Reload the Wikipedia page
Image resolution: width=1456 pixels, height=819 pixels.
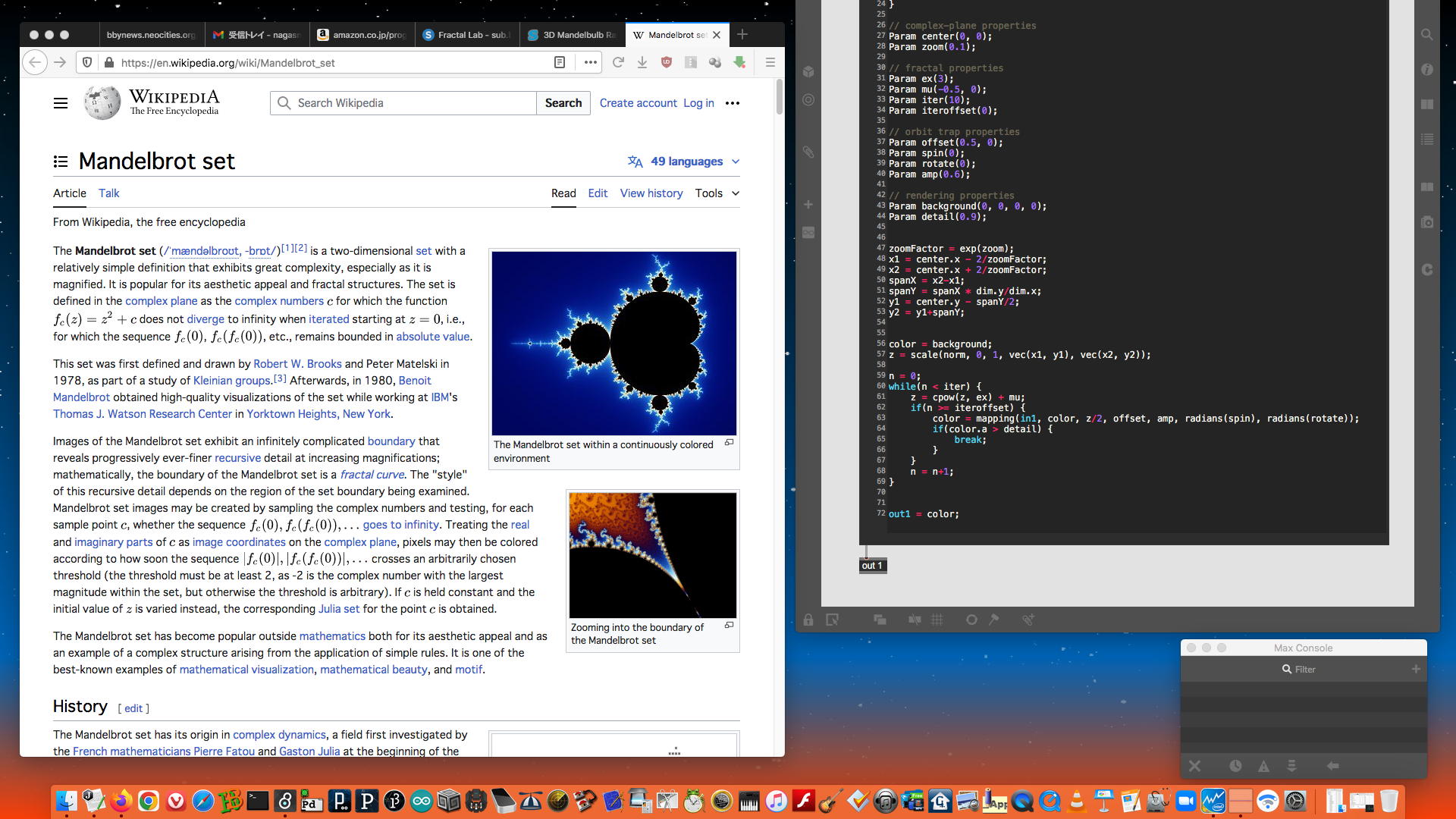coord(618,63)
